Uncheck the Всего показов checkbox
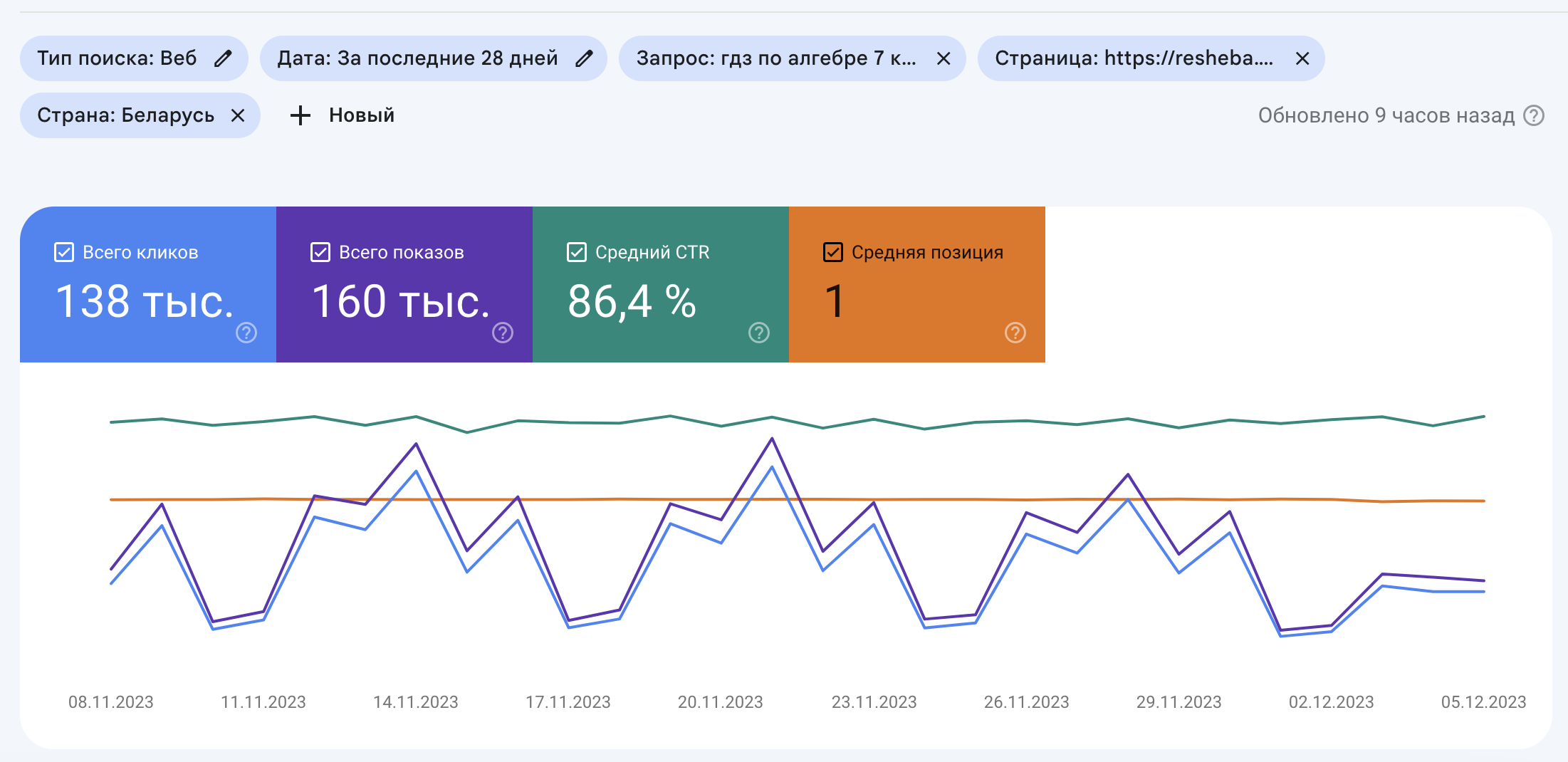Image resolution: width=1568 pixels, height=762 pixels. point(320,252)
